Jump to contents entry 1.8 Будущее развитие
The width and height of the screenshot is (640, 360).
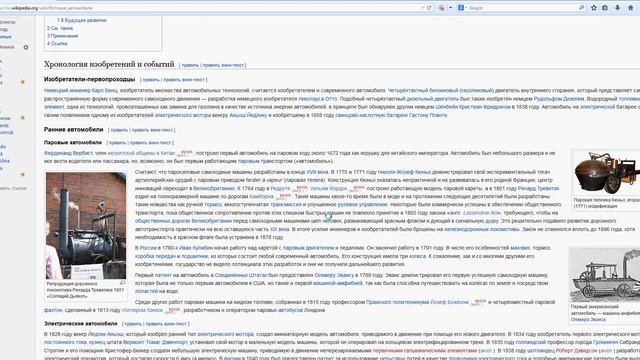click(82, 20)
